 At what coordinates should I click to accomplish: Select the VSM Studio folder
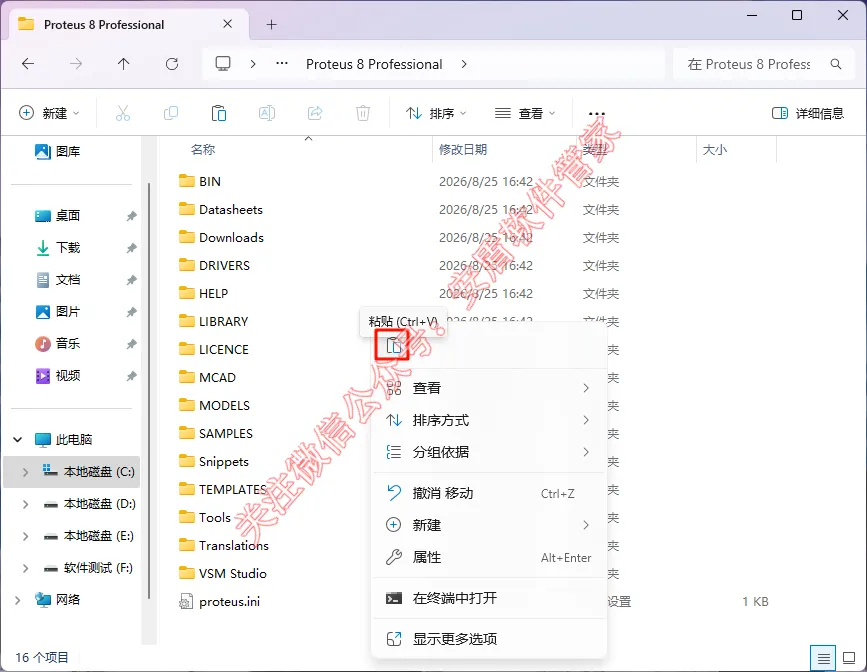pos(223,574)
